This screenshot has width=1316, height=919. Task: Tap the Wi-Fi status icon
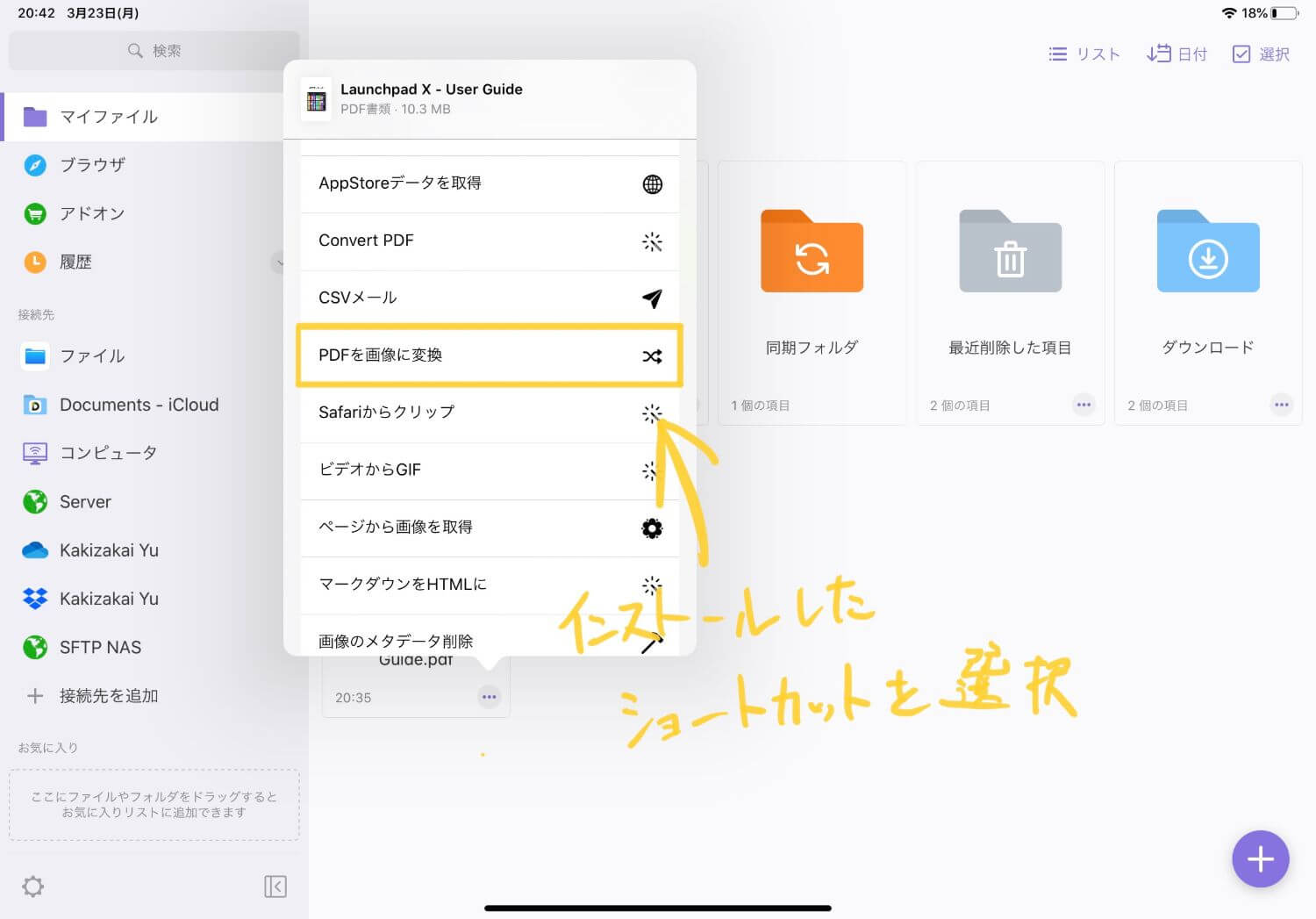point(1228,13)
